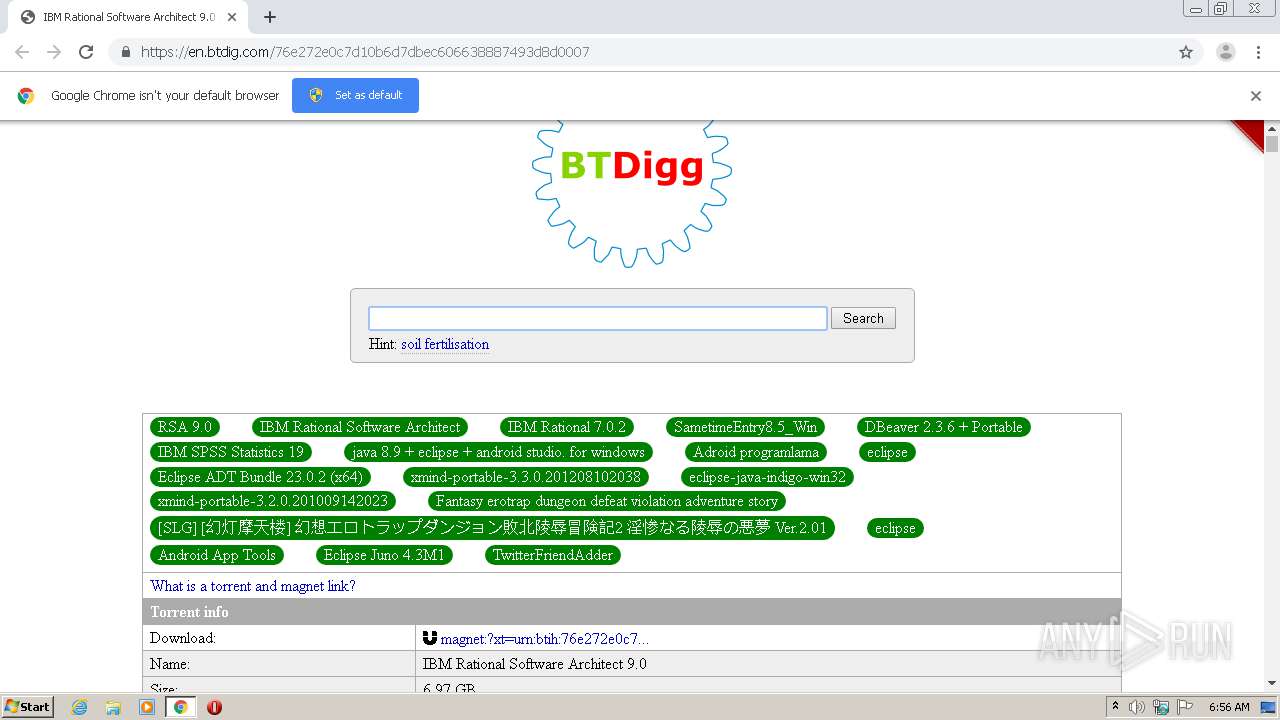Open the red stop-sign taskbar icon

214,707
